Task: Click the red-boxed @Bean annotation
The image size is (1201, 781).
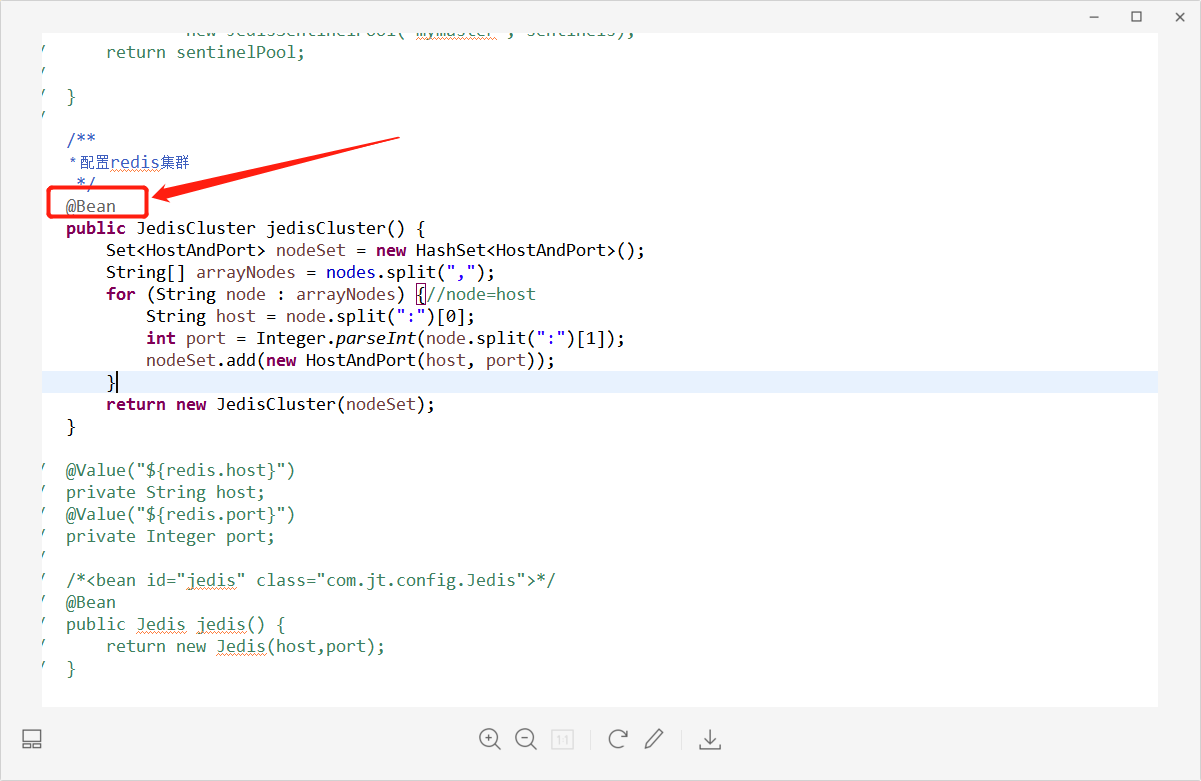Action: coord(91,206)
